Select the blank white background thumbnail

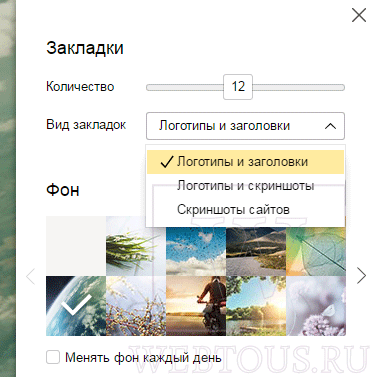76,246
